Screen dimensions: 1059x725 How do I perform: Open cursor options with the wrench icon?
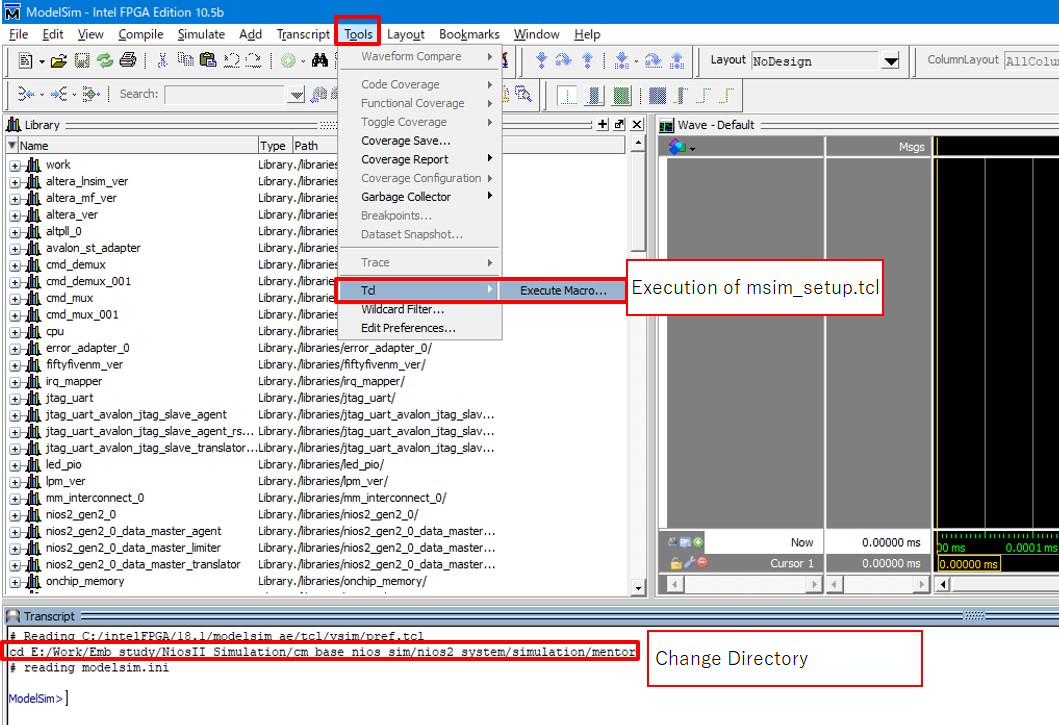(x=690, y=562)
